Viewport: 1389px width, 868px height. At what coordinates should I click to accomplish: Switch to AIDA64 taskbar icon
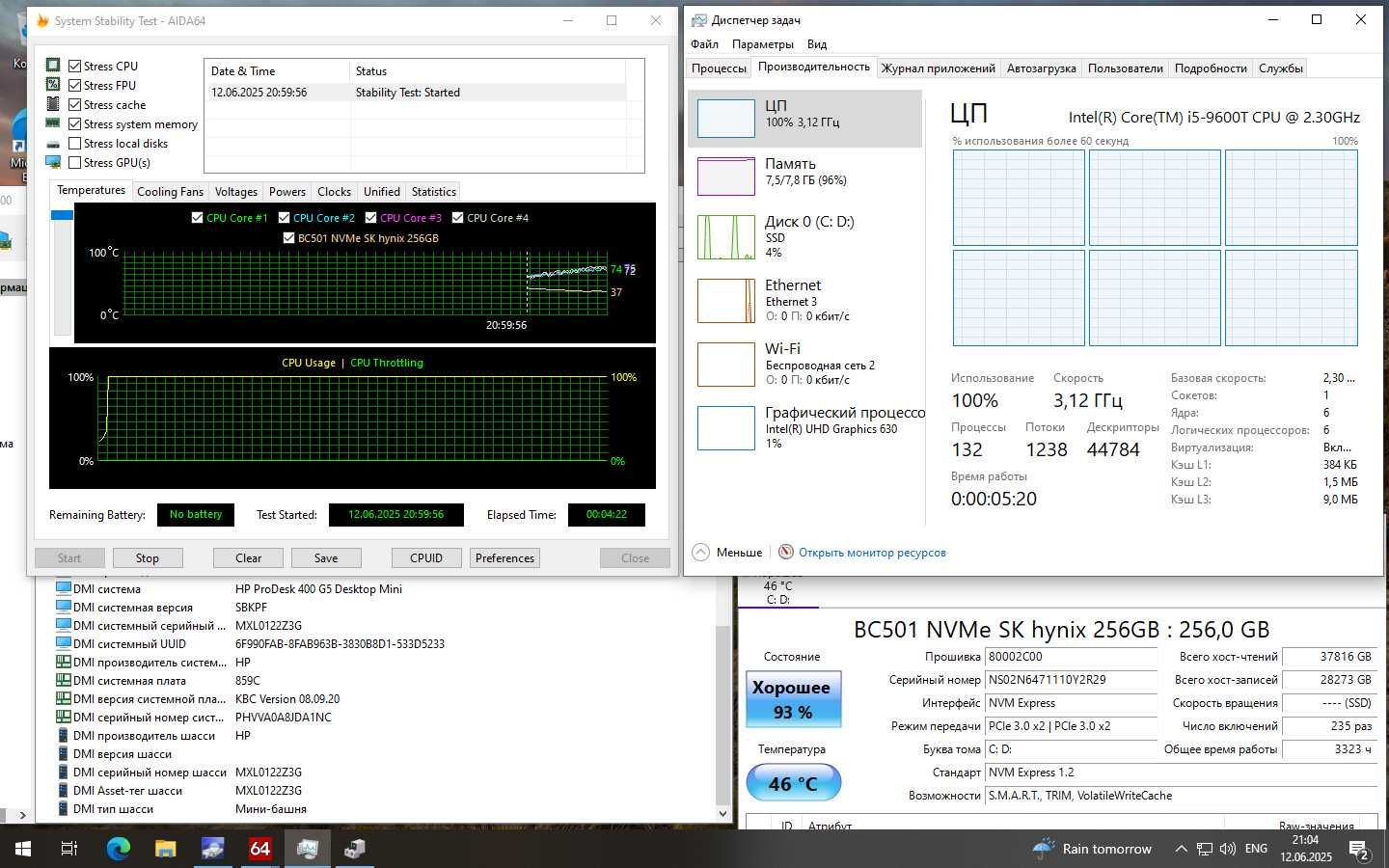pos(259,849)
